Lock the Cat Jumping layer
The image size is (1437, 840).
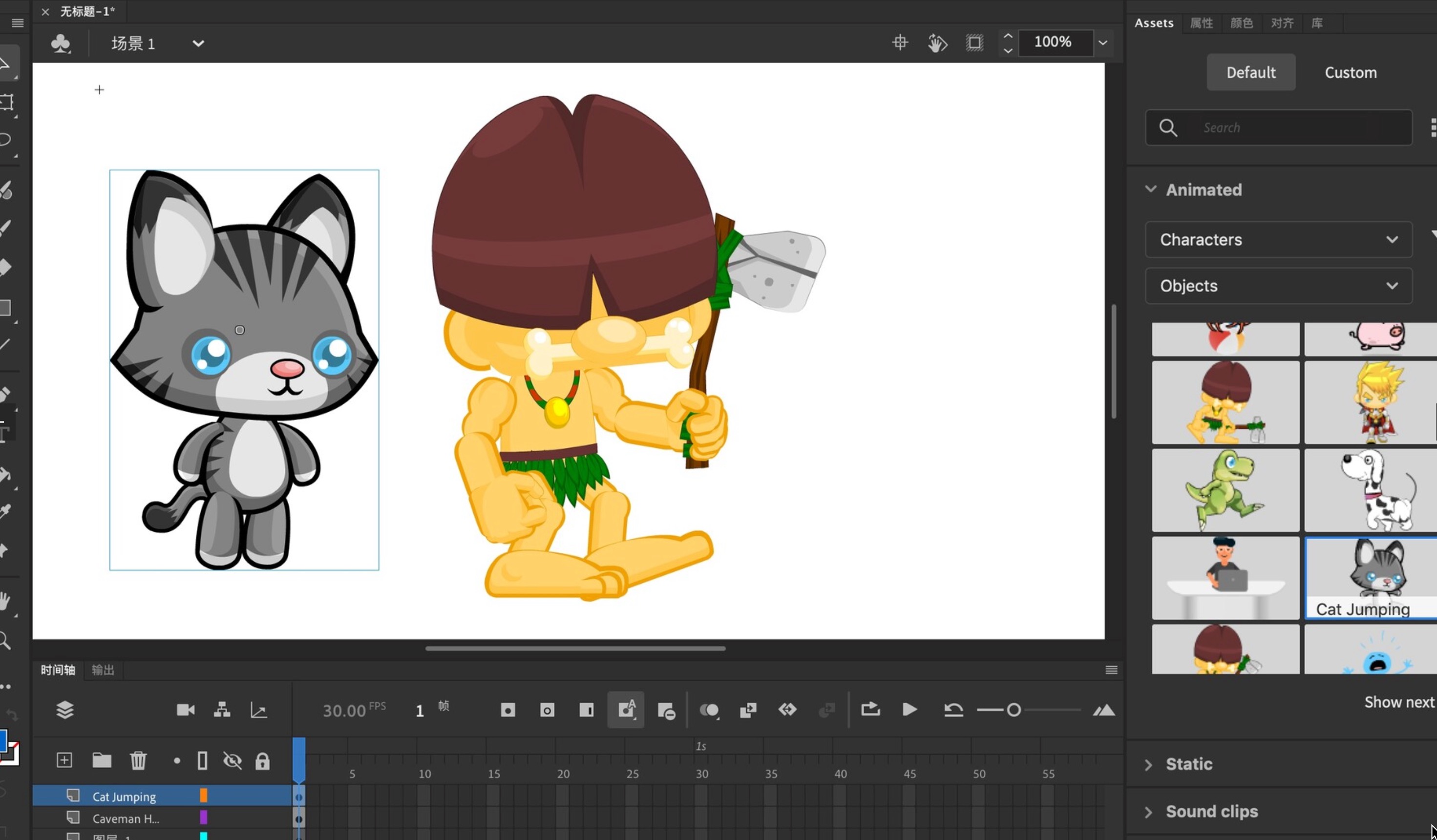click(x=263, y=796)
